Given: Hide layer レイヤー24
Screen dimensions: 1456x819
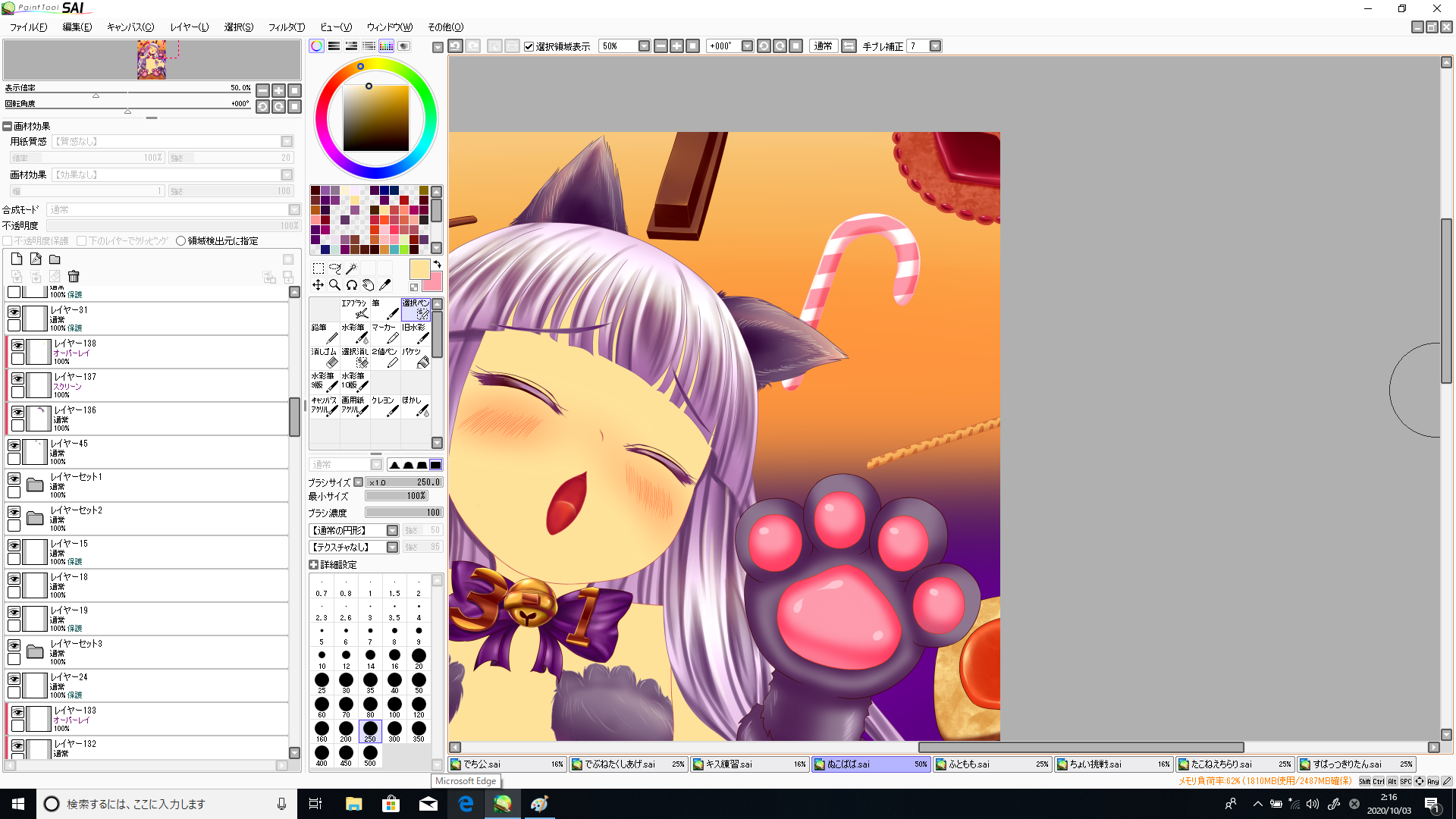Looking at the screenshot, I should coord(14,679).
